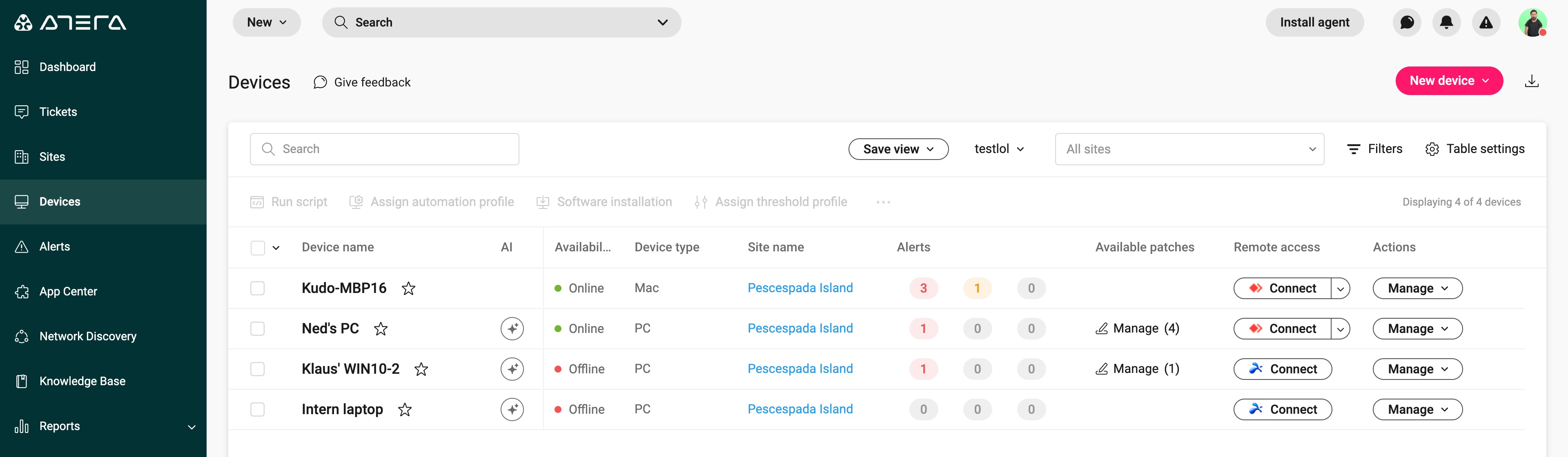Viewport: 1568px width, 457px height.
Task: Open Manage dropdown for Intern laptop
Action: pos(1417,410)
